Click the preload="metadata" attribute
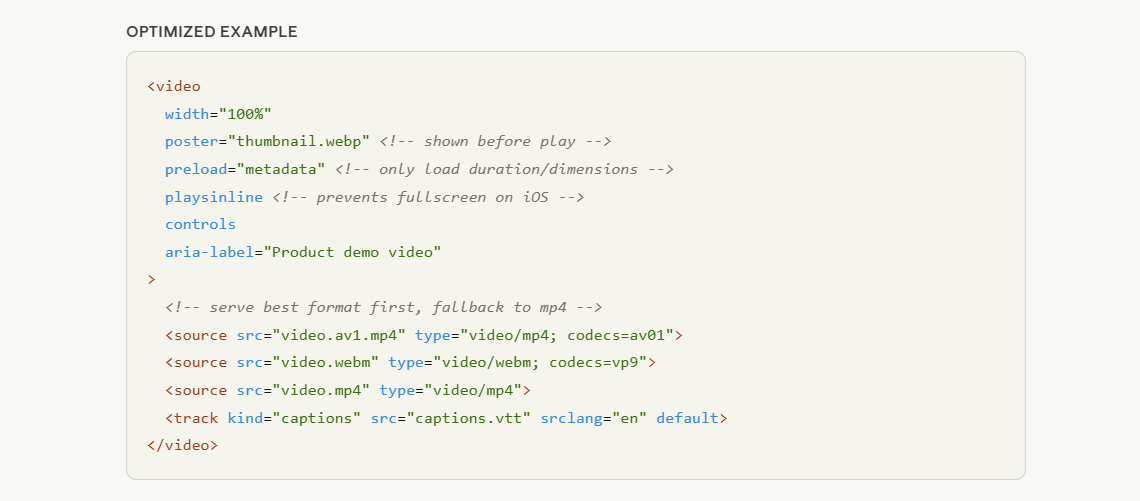 click(245, 169)
